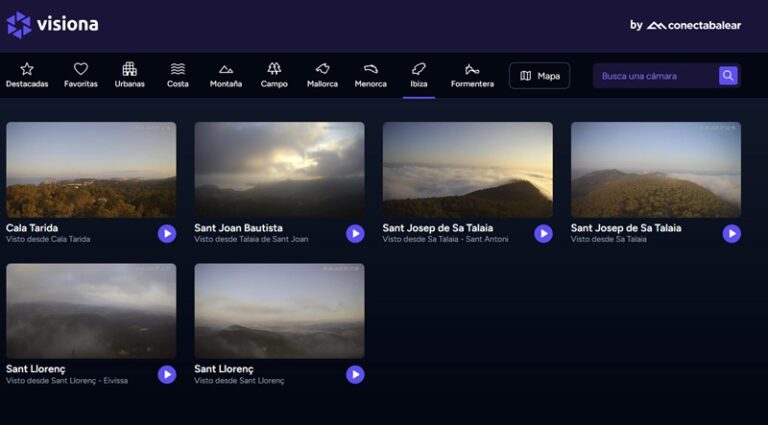Open the conectabalear brand link
The image size is (768, 425).
pos(686,25)
